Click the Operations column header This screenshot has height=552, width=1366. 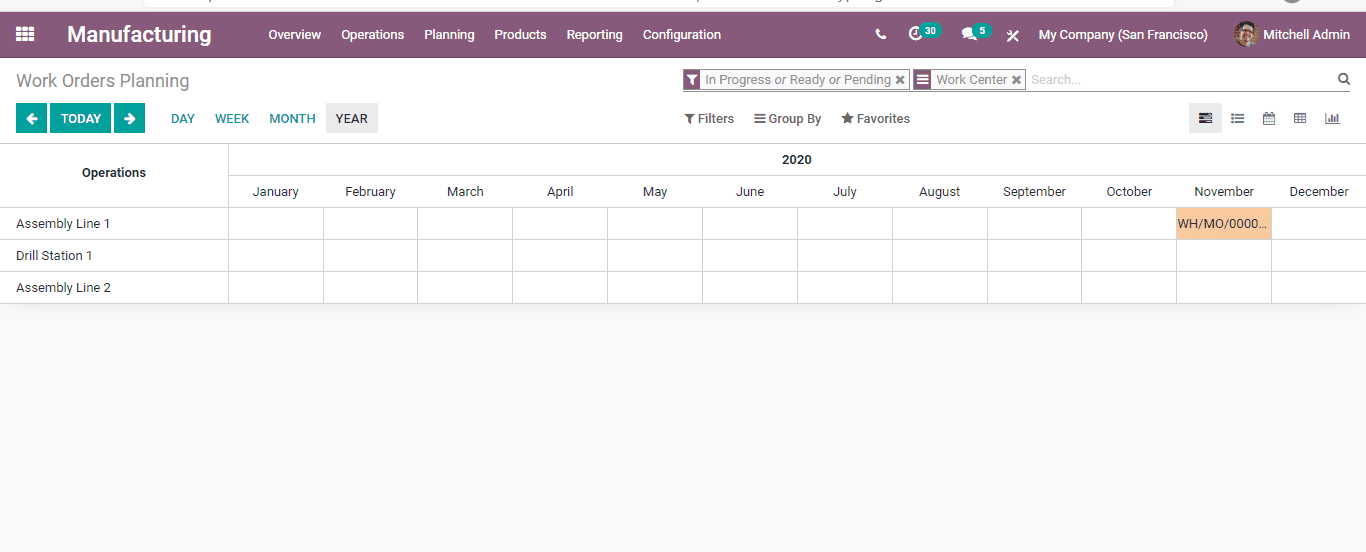coord(114,173)
